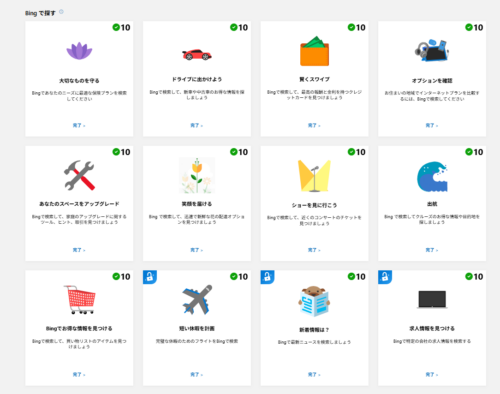
Task: Click the shopping cart card's title text
Action: tap(79, 328)
